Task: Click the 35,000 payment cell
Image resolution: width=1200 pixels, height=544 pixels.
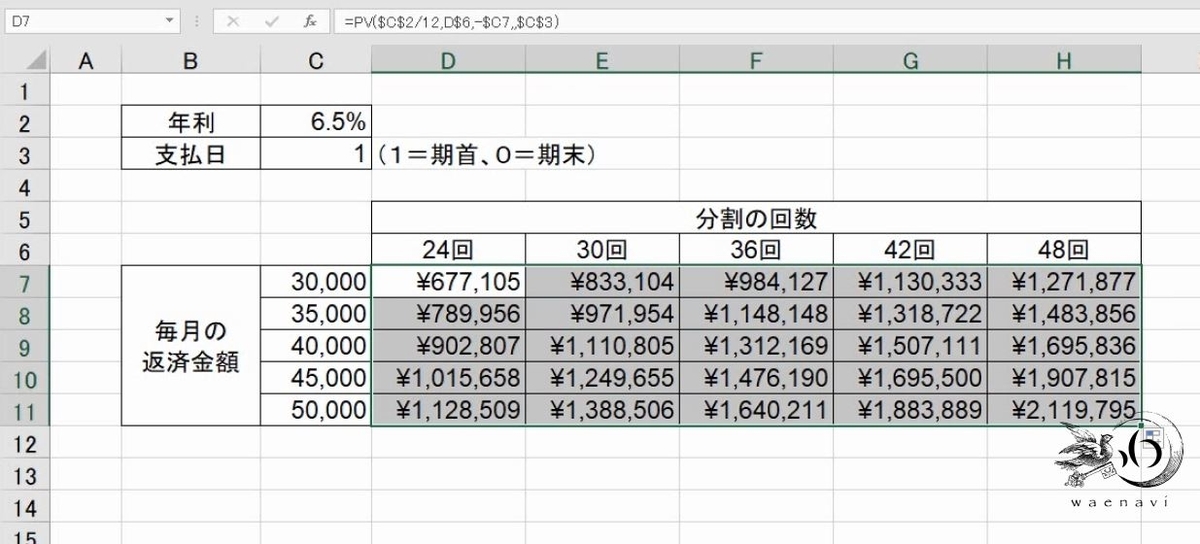Action: tap(315, 315)
